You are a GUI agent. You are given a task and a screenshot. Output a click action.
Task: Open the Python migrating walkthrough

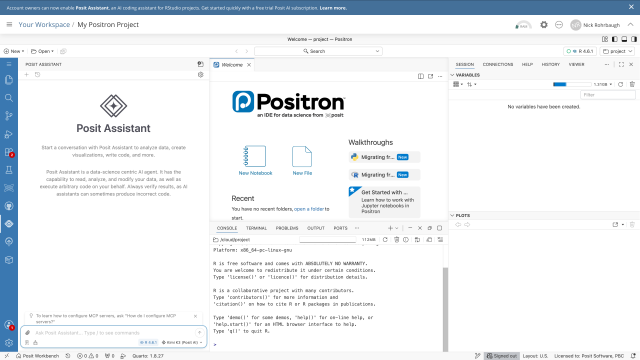tap(384, 157)
